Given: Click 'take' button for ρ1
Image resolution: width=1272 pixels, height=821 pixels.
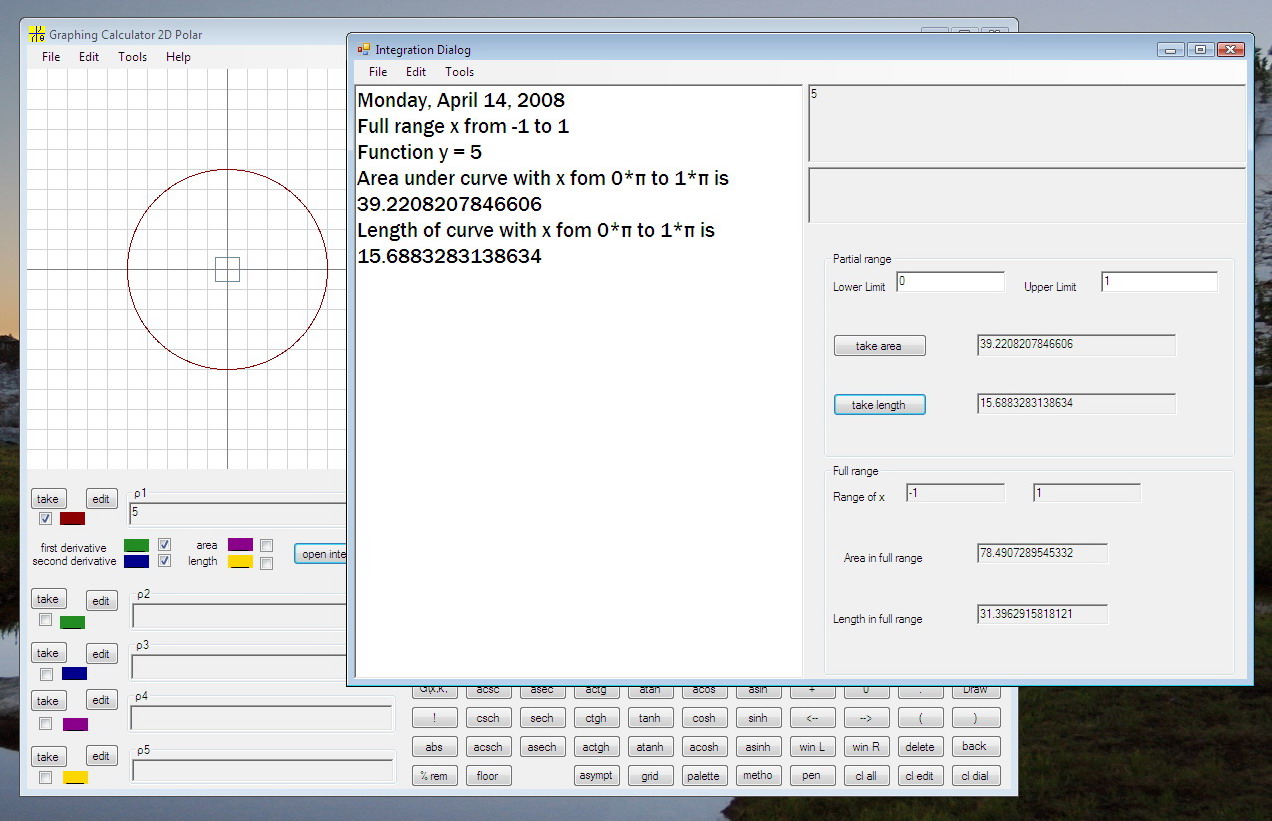Looking at the screenshot, I should click(47, 499).
